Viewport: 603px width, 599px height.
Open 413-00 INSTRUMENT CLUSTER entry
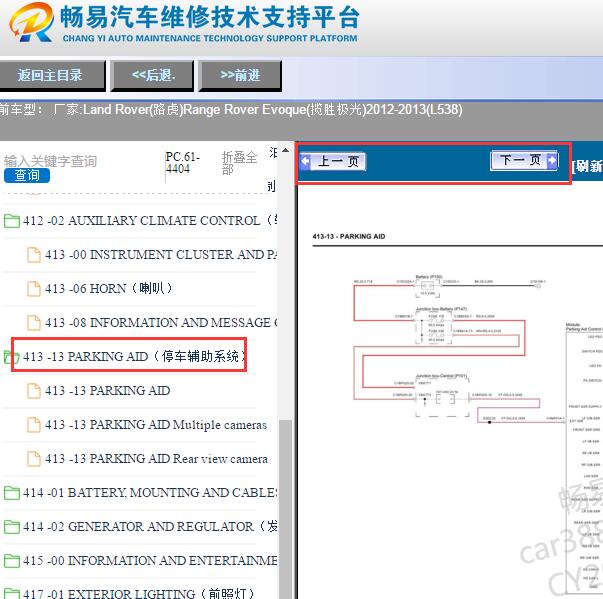[161, 255]
